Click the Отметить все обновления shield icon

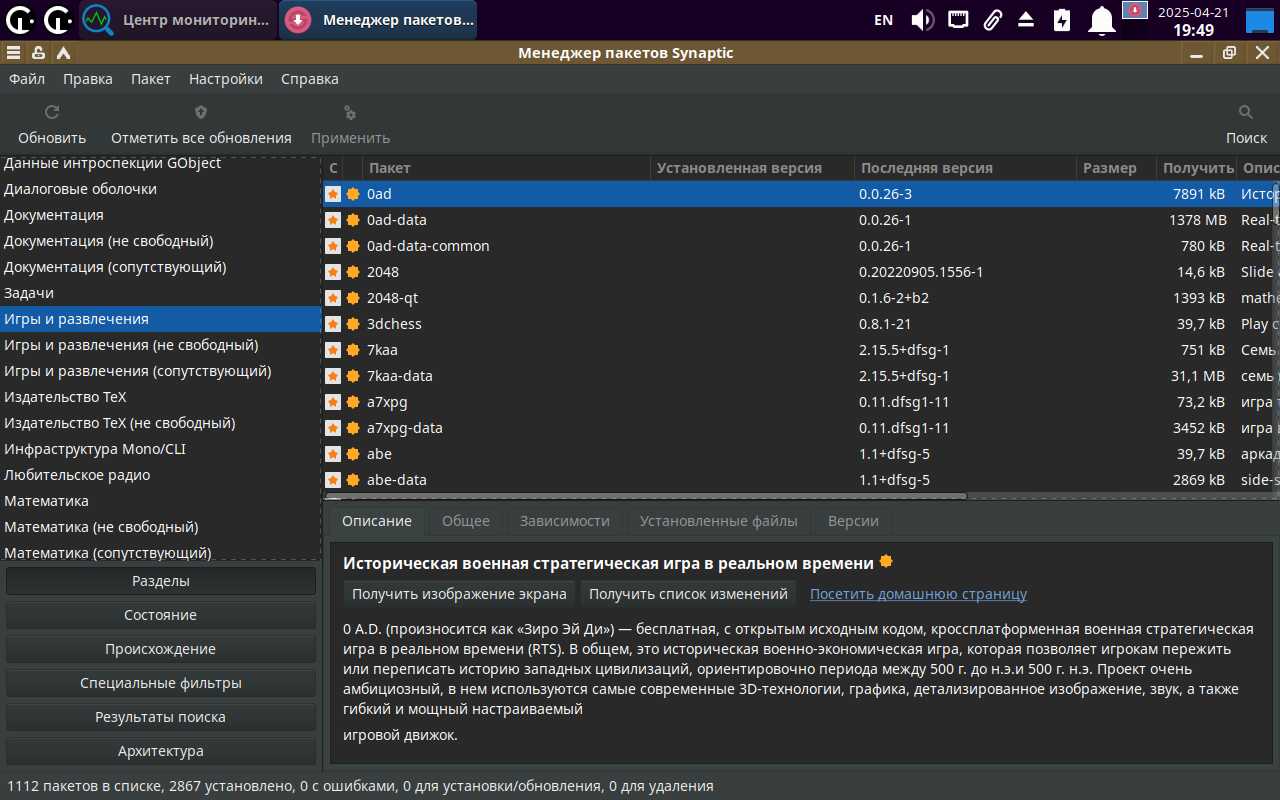201,112
